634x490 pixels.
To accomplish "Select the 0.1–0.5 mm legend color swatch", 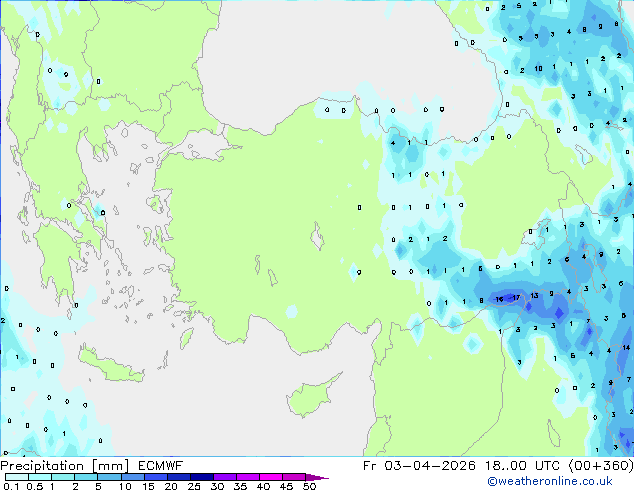I will pyautogui.click(x=17, y=477).
